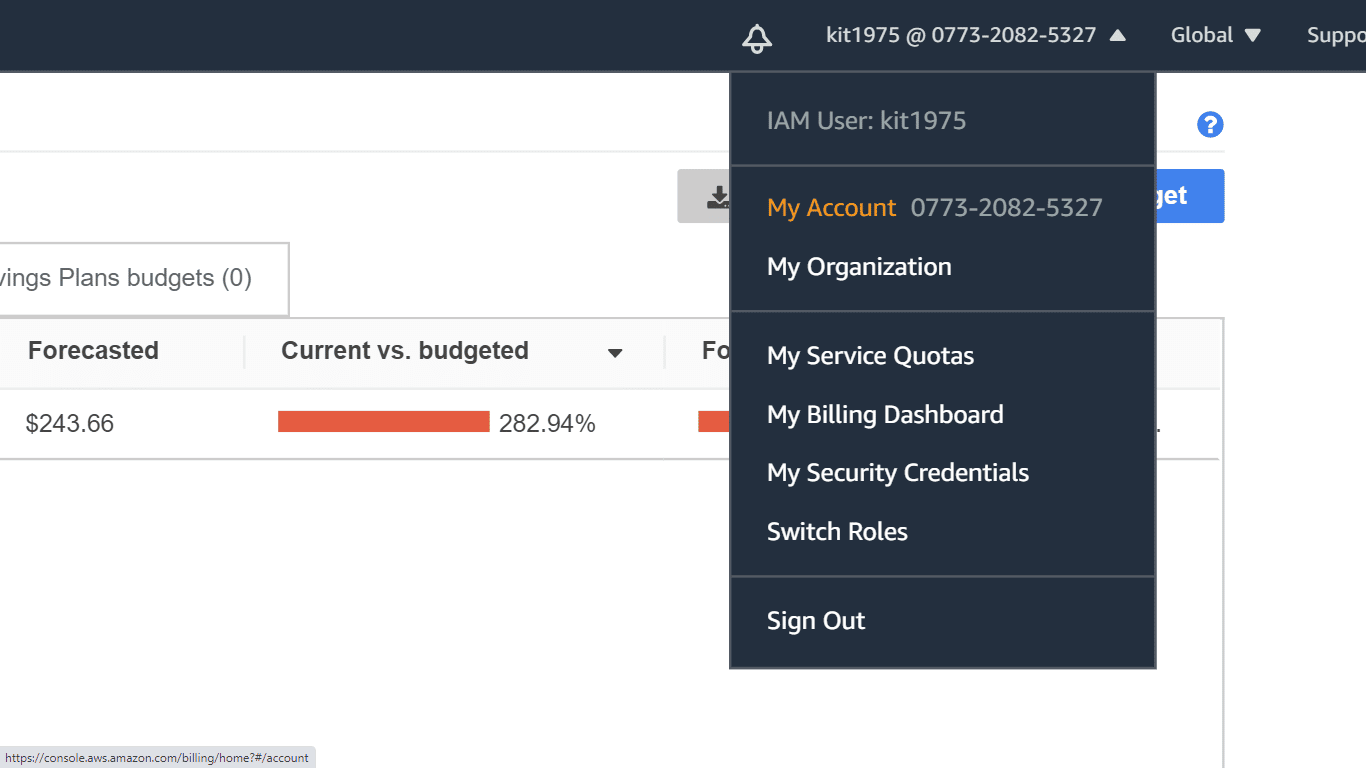
Task: Go to My Service Quotas
Action: pyautogui.click(x=870, y=355)
